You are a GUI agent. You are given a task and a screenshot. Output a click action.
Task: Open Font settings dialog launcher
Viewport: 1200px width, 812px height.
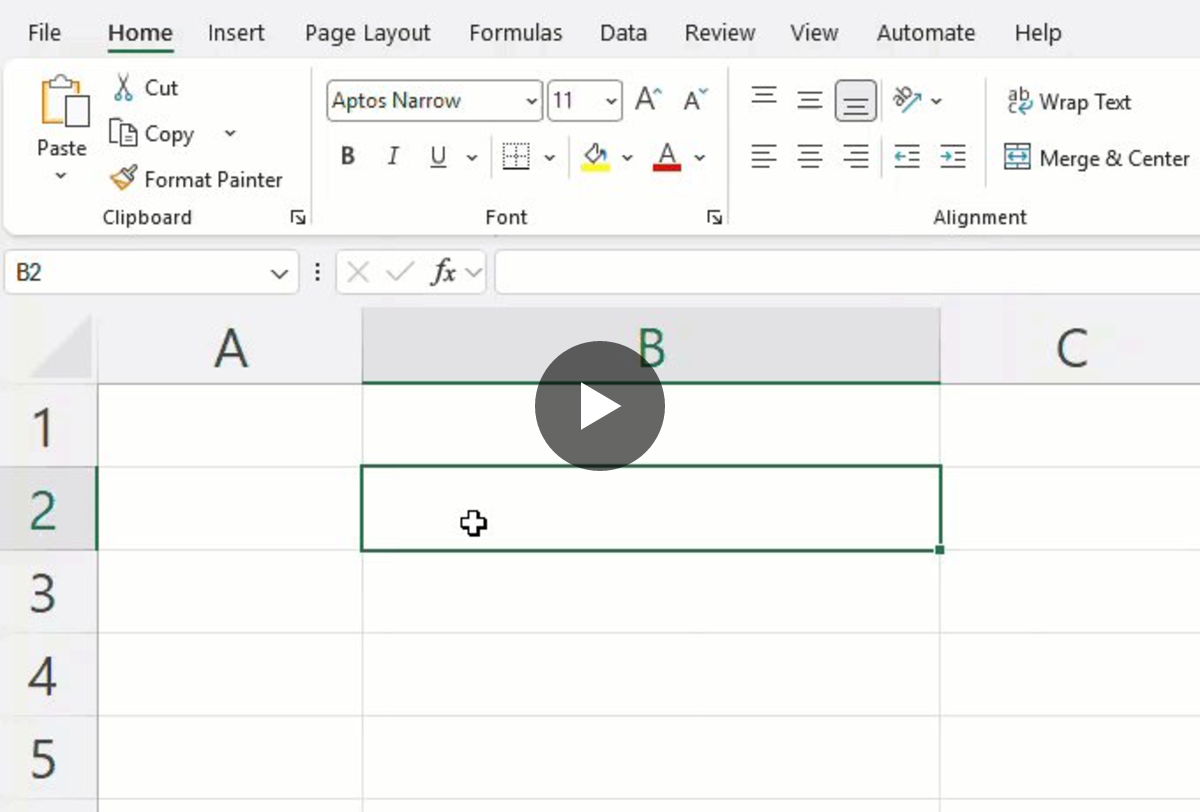point(714,217)
